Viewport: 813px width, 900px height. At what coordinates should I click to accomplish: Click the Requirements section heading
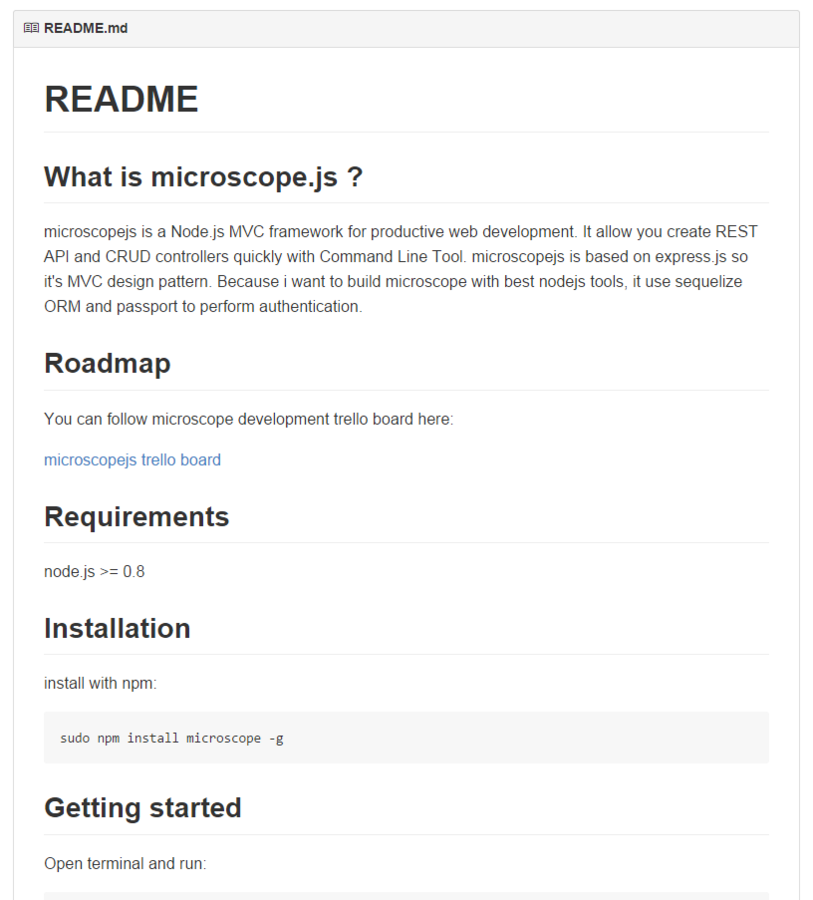(137, 516)
